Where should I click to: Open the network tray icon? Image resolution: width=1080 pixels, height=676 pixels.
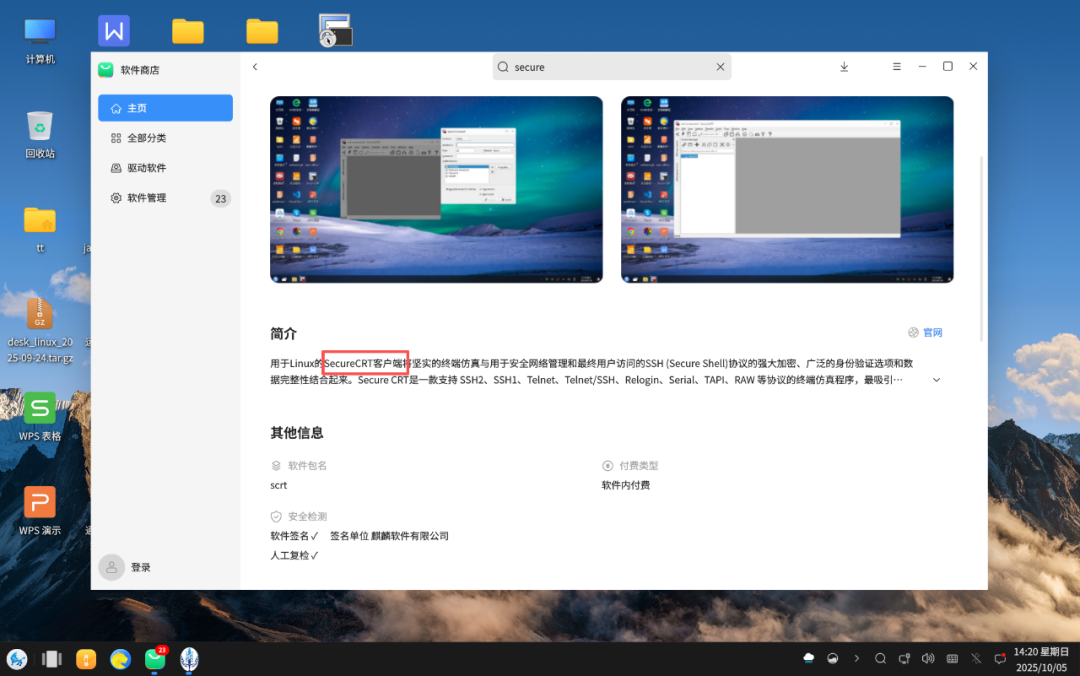click(x=904, y=658)
